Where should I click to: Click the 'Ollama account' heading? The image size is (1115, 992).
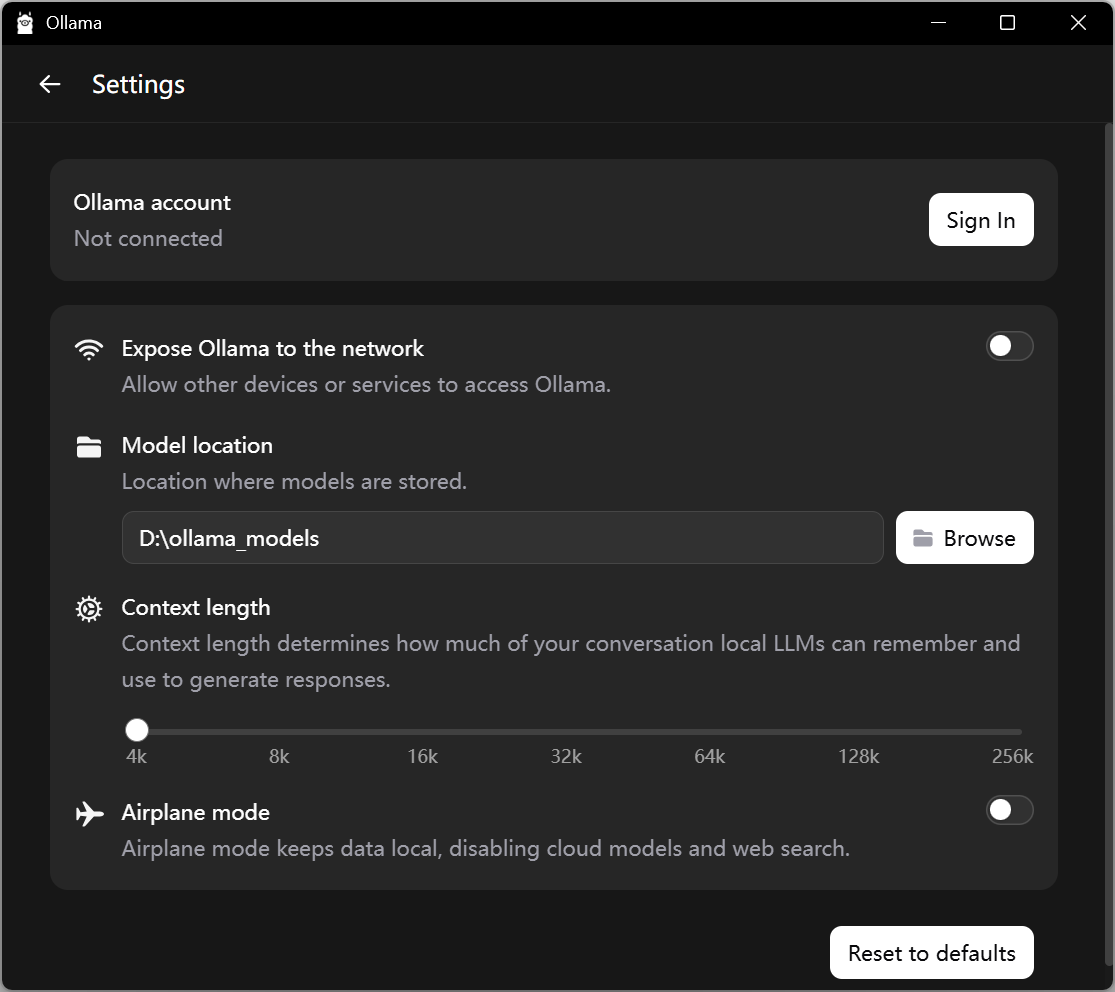(152, 203)
